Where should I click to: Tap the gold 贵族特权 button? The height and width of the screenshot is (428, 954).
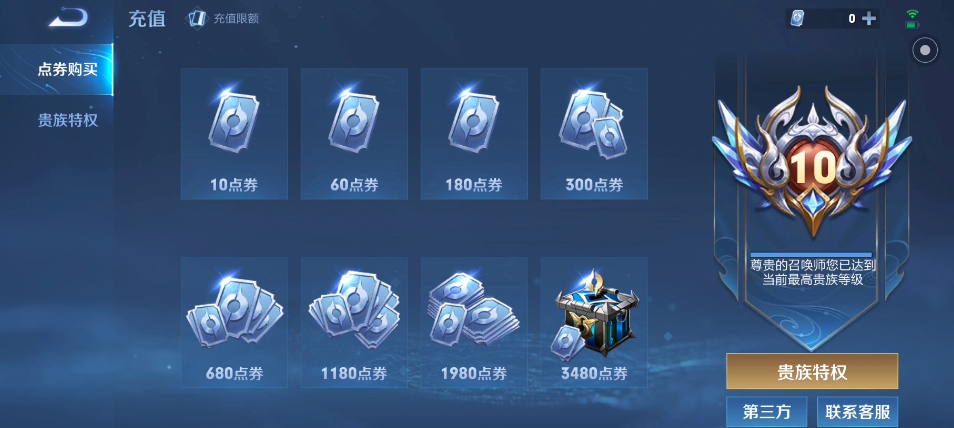point(812,371)
